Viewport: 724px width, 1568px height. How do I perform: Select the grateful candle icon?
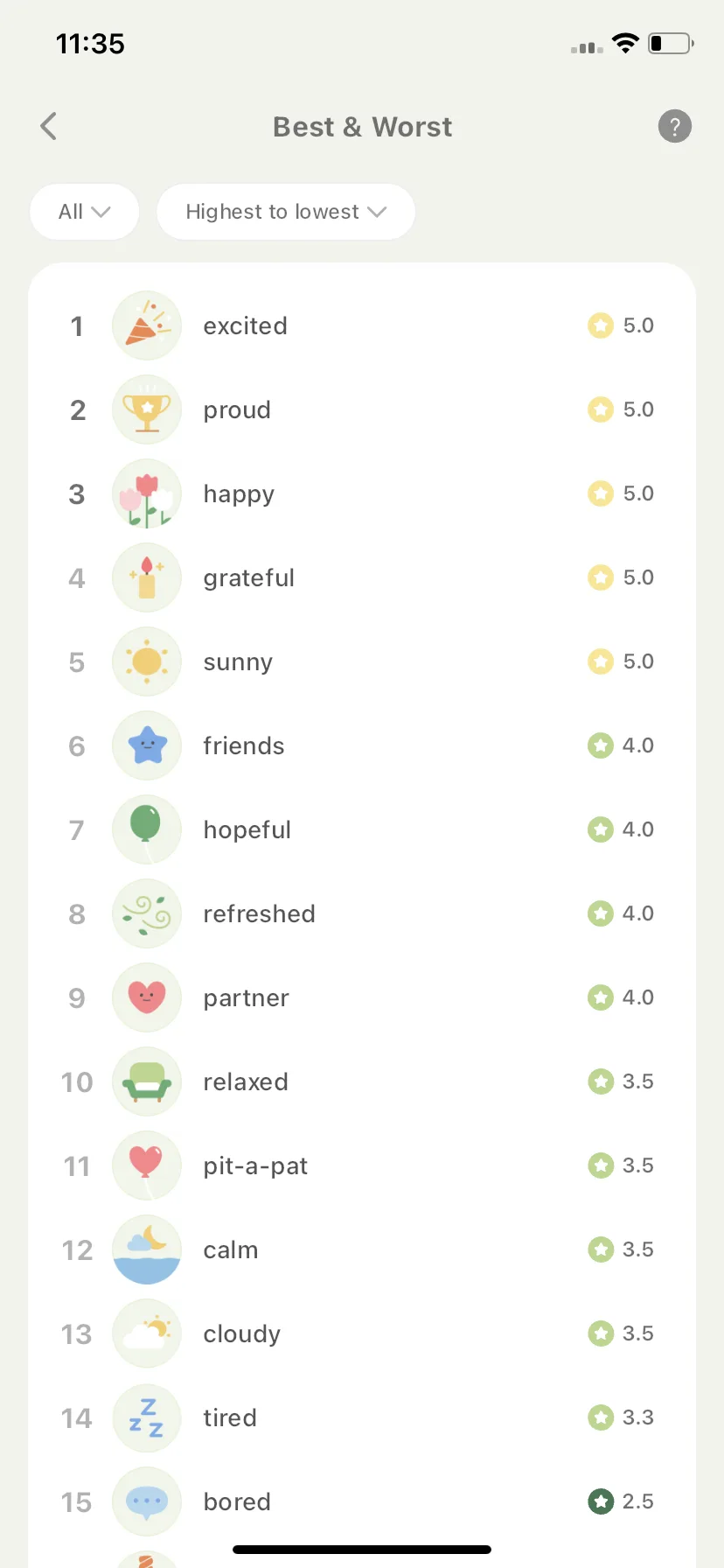147,577
